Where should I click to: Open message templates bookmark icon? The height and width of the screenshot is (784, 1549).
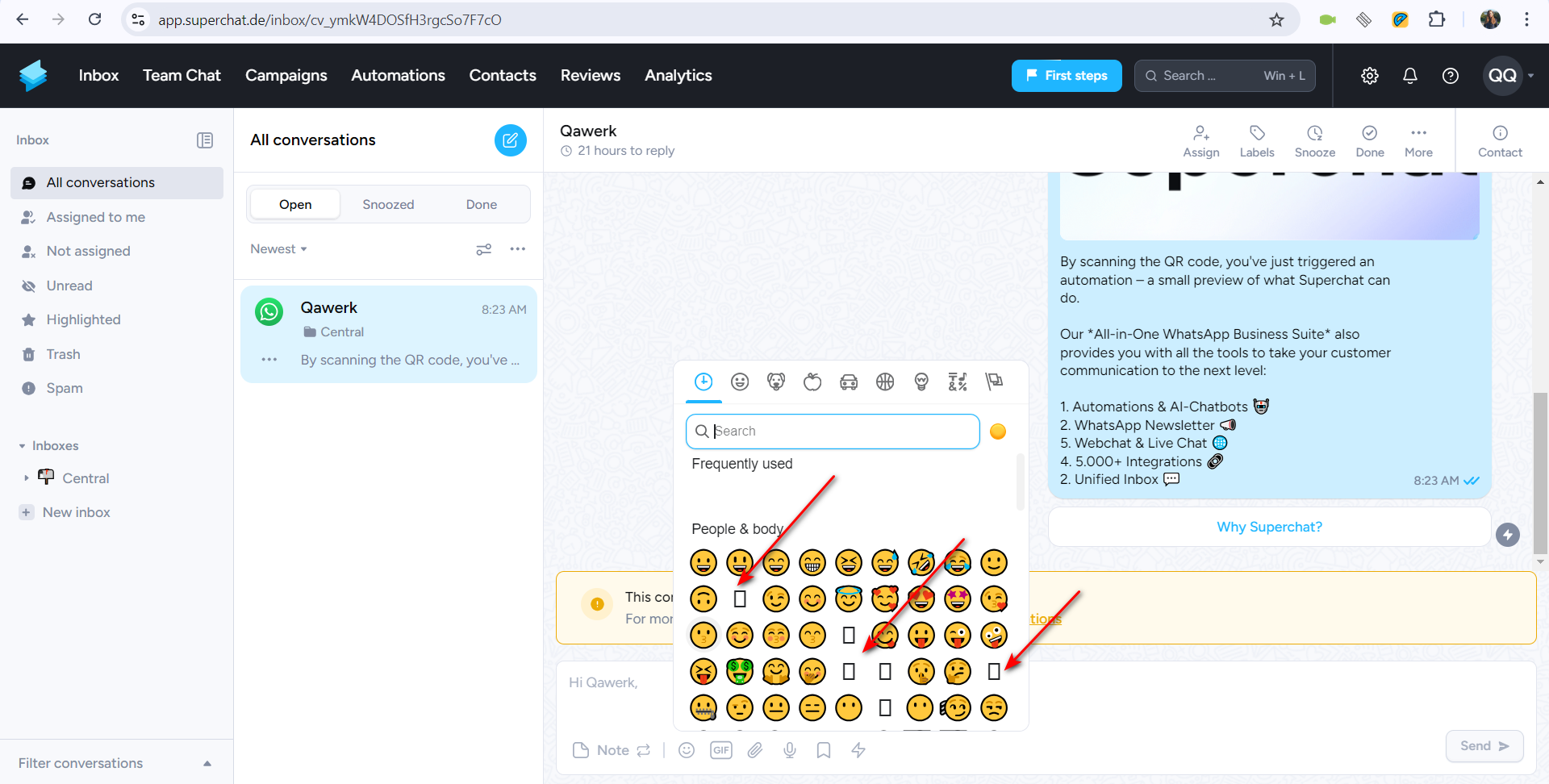824,750
